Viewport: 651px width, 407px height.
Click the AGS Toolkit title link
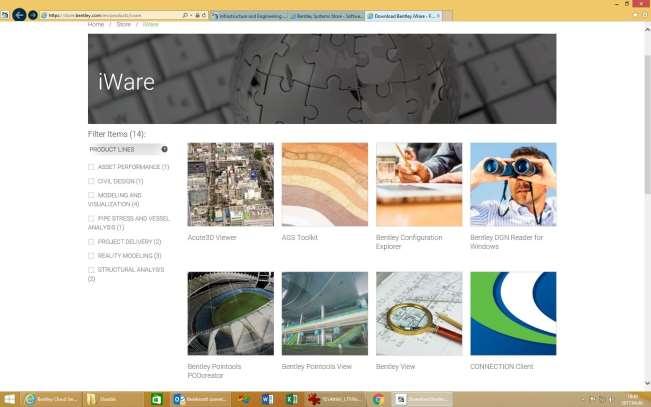tap(300, 238)
